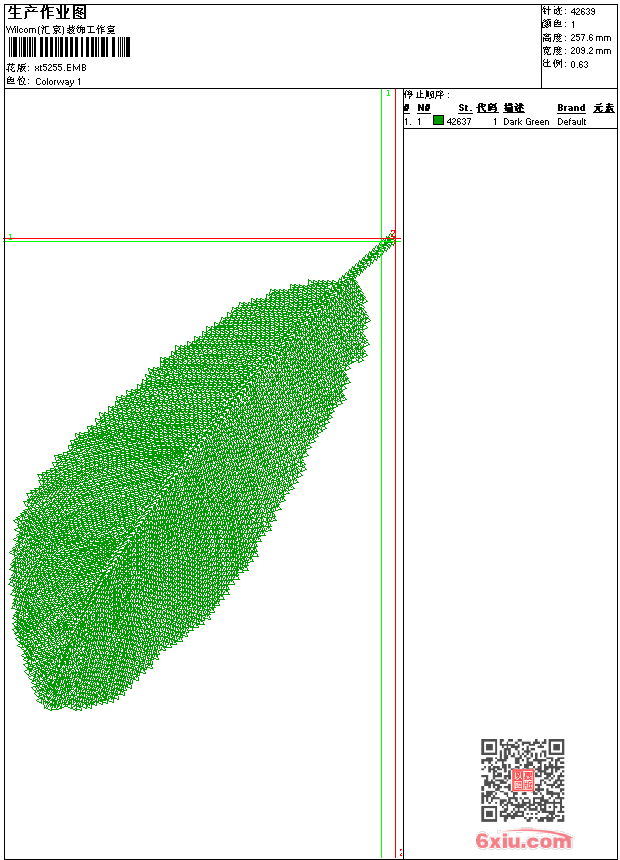Click the barcode under the studio name
The height and width of the screenshot is (860, 620).
(x=69, y=47)
